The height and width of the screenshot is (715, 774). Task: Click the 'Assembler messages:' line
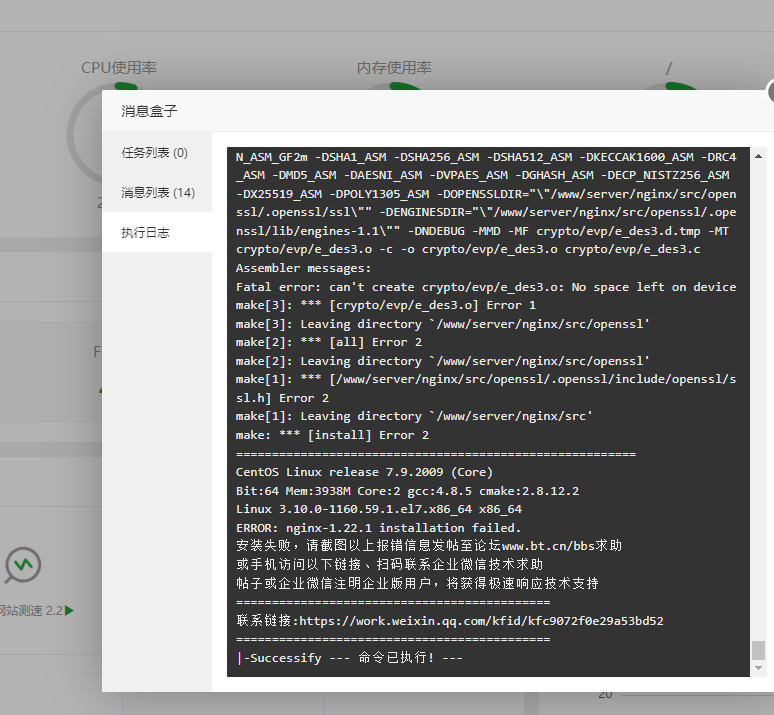pyautogui.click(x=303, y=268)
